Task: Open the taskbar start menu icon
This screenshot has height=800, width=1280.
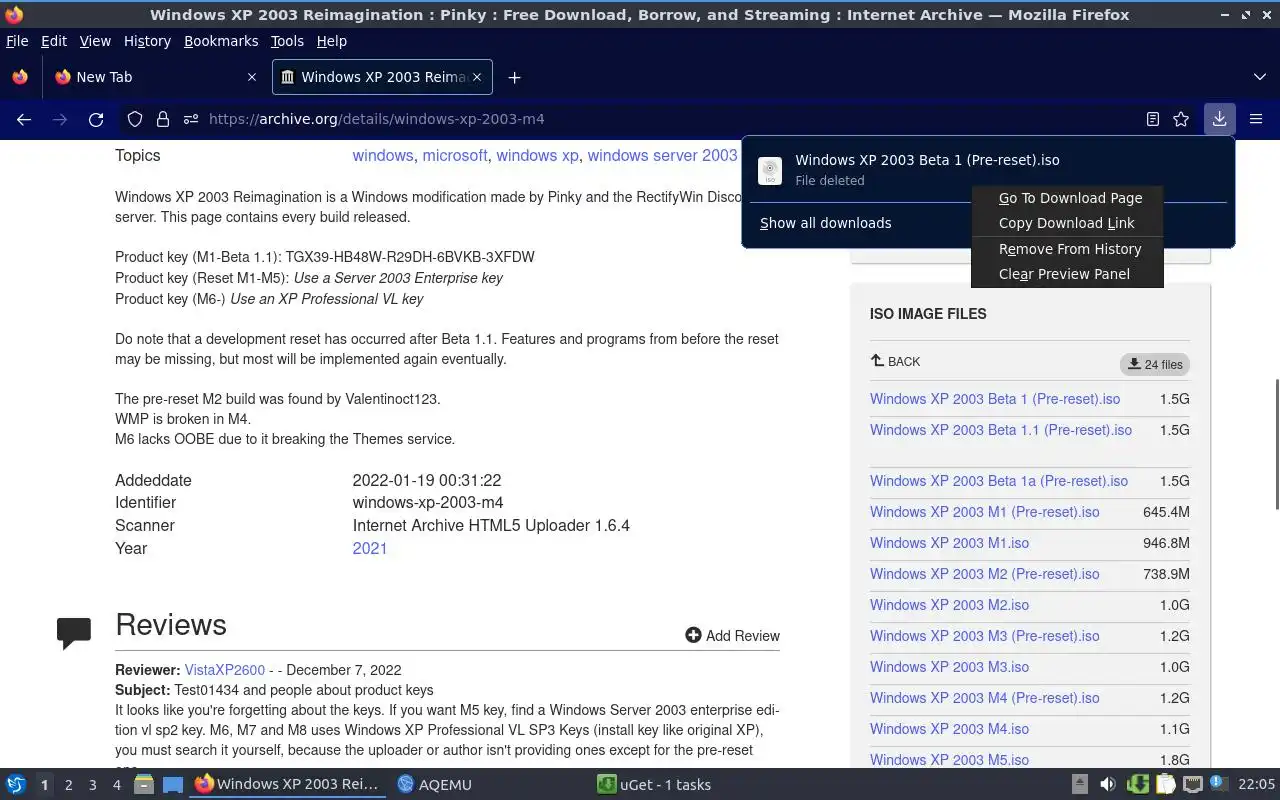Action: point(16,784)
